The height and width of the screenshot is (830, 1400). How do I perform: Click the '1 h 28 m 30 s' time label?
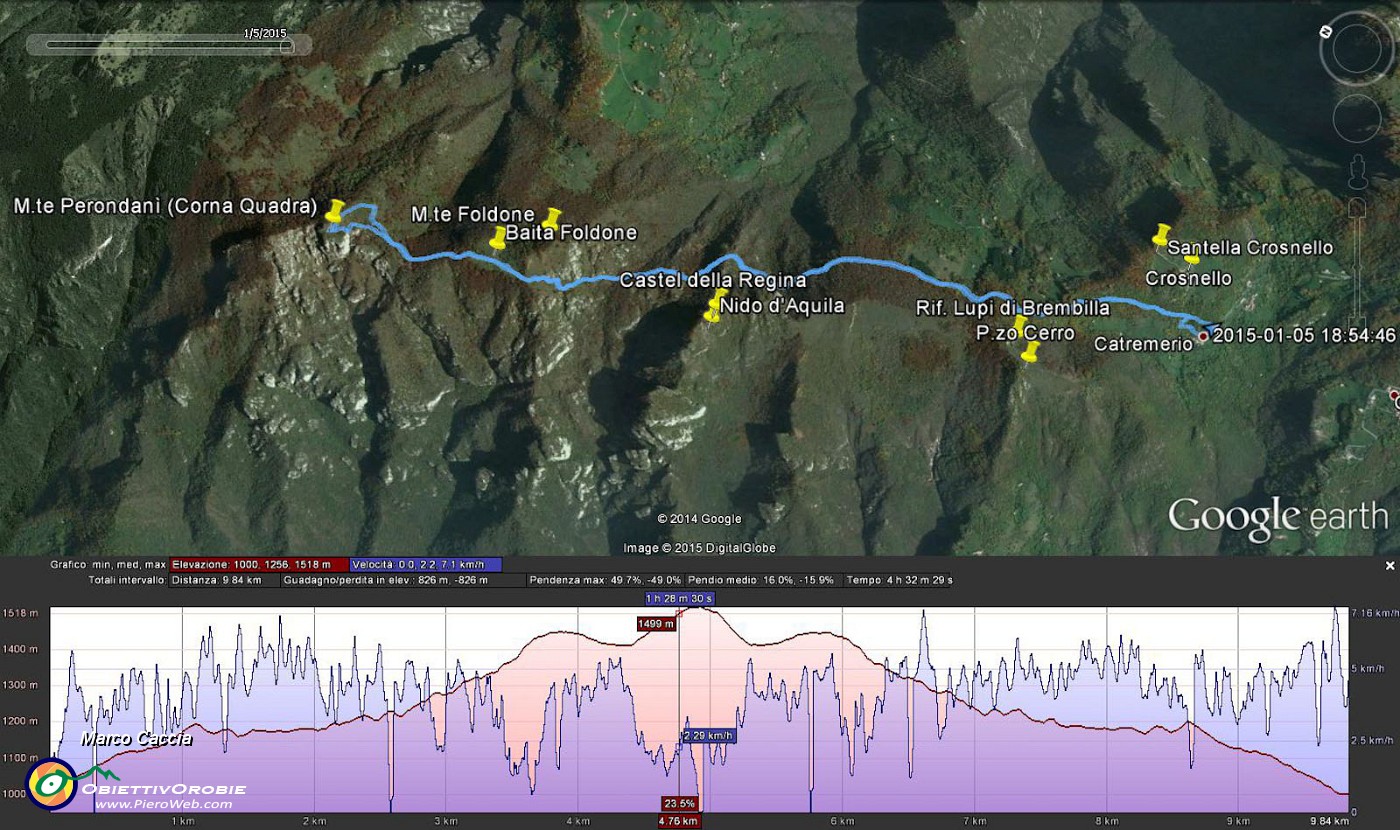679,598
